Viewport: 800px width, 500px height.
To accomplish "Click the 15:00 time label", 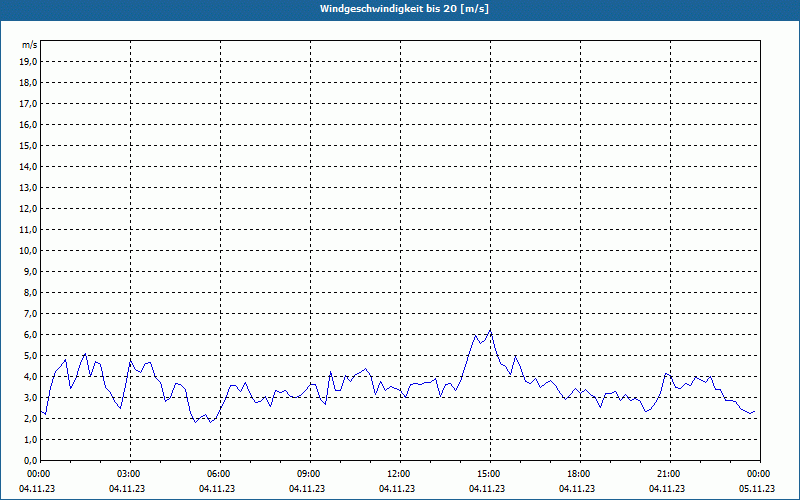I will pyautogui.click(x=490, y=474).
